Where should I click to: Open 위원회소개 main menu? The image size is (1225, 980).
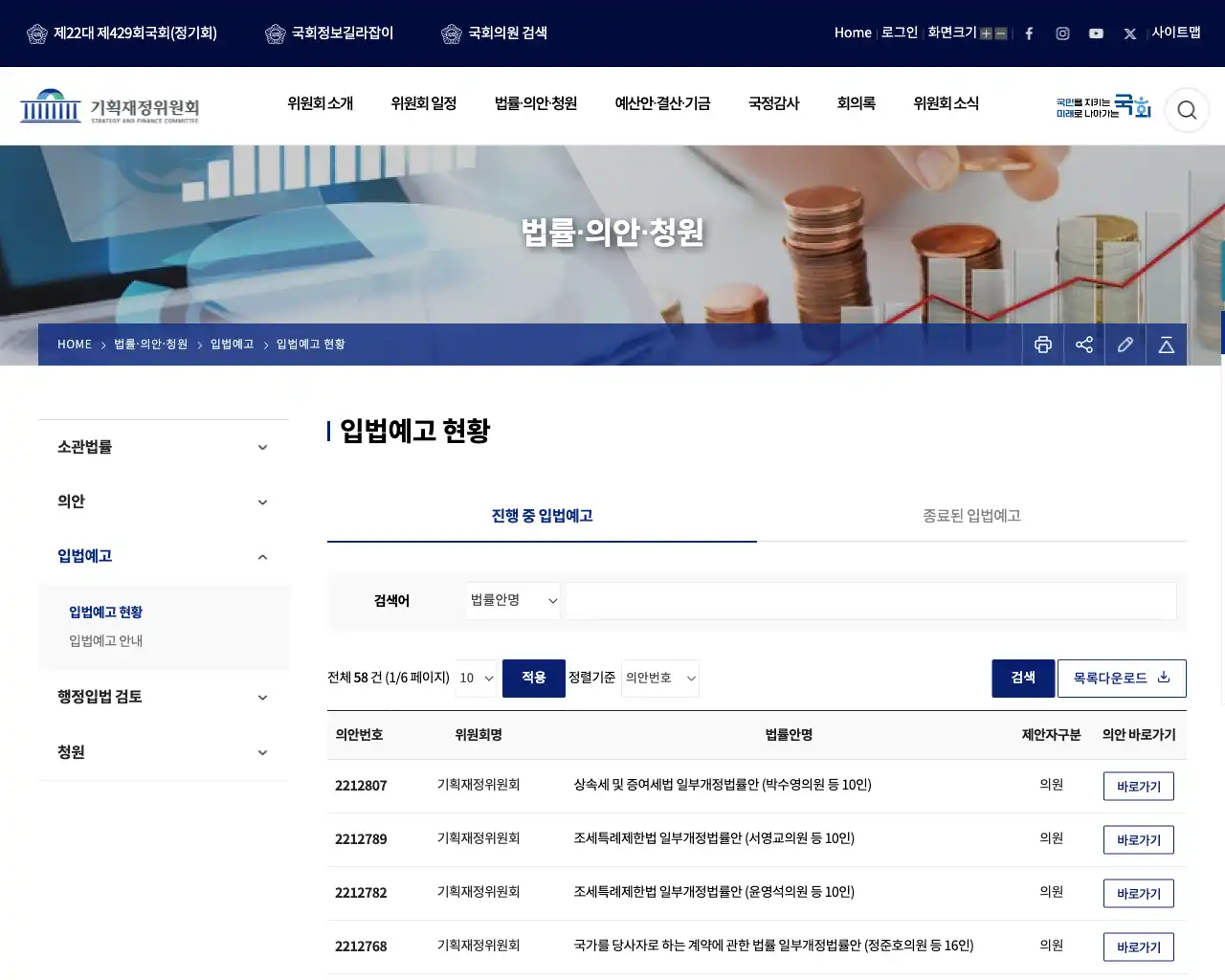(x=321, y=103)
